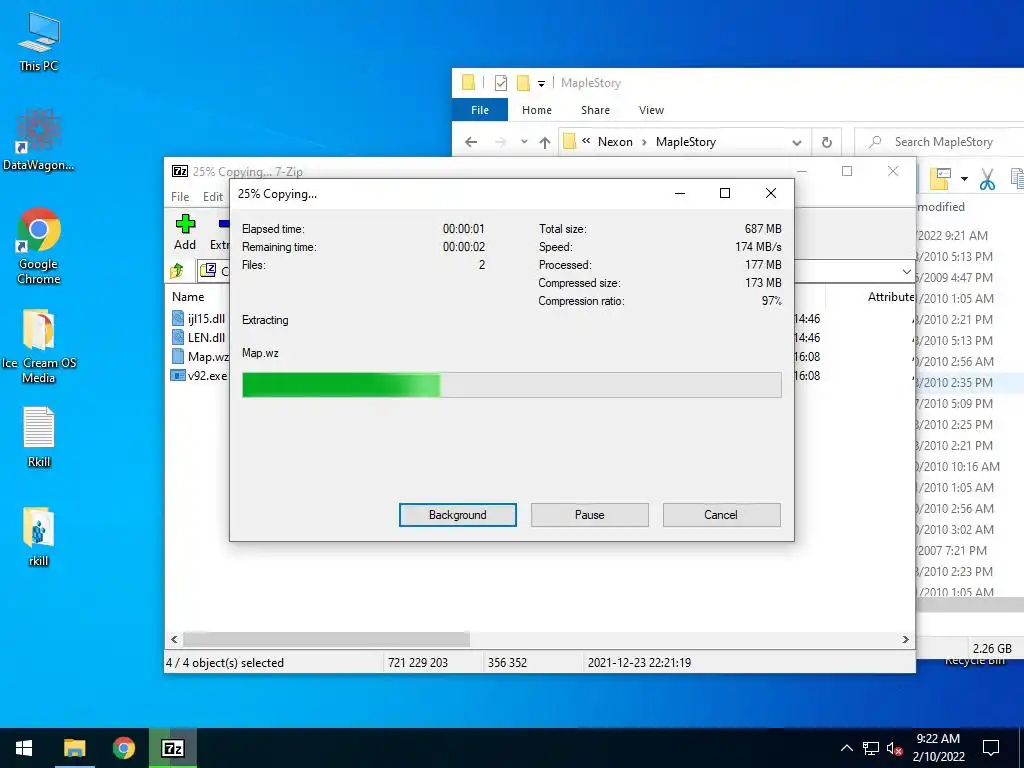1024x768 pixels.
Task: Click the network tray icon
Action: coord(871,748)
